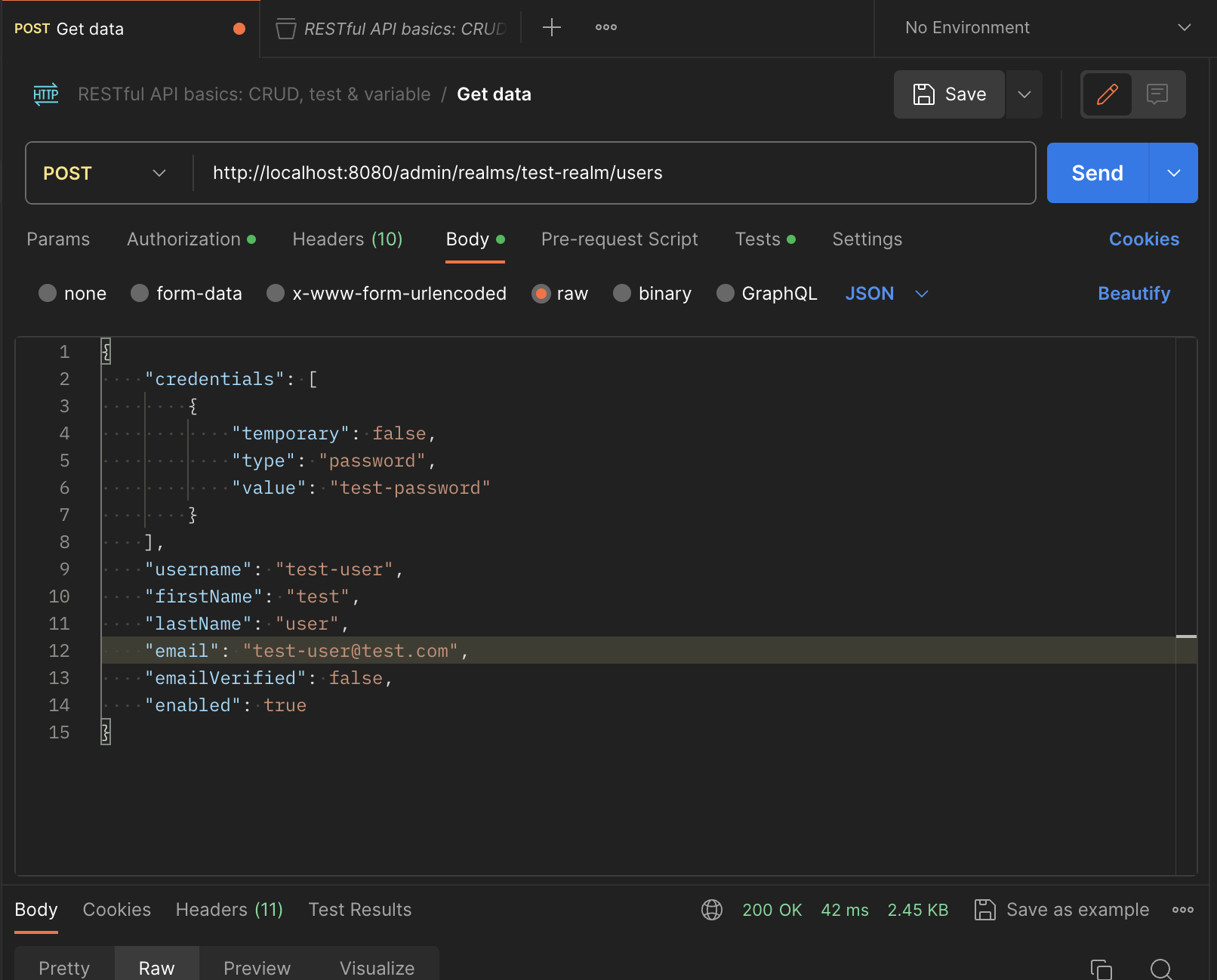Screen dimensions: 1217x980
Task: Switch to the Tests tab
Action: click(x=757, y=239)
